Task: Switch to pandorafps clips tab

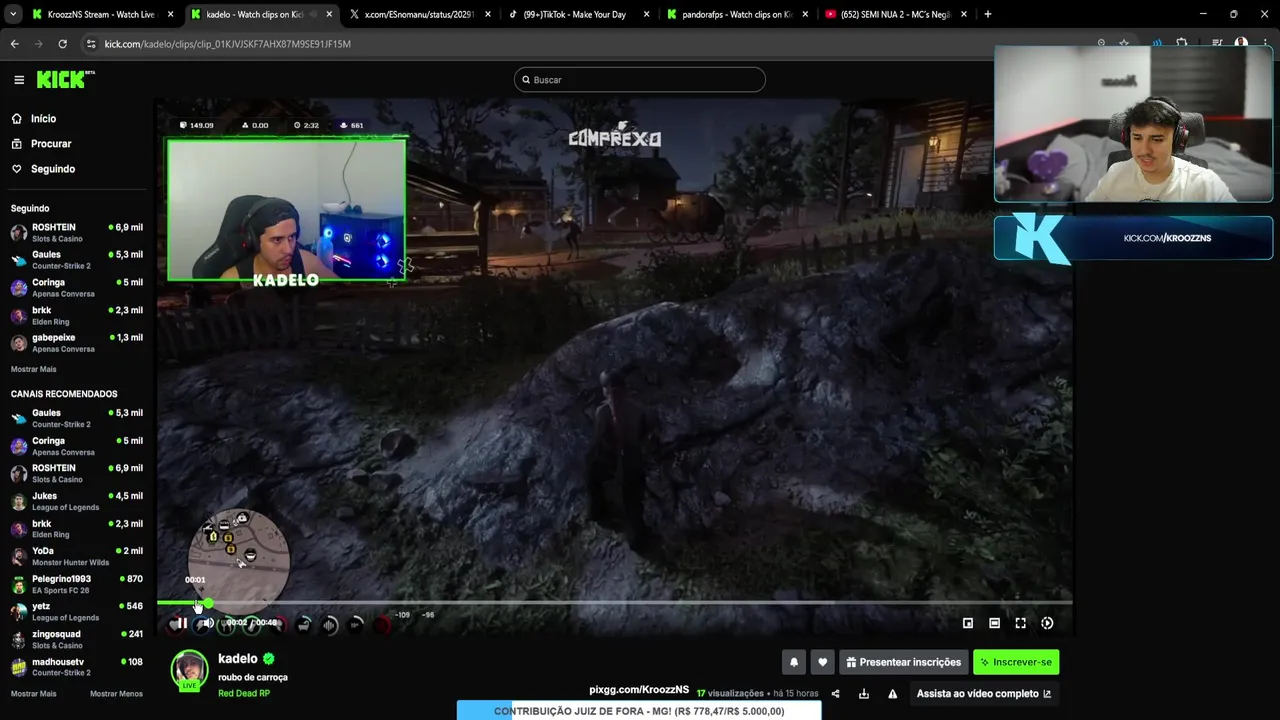Action: [736, 14]
